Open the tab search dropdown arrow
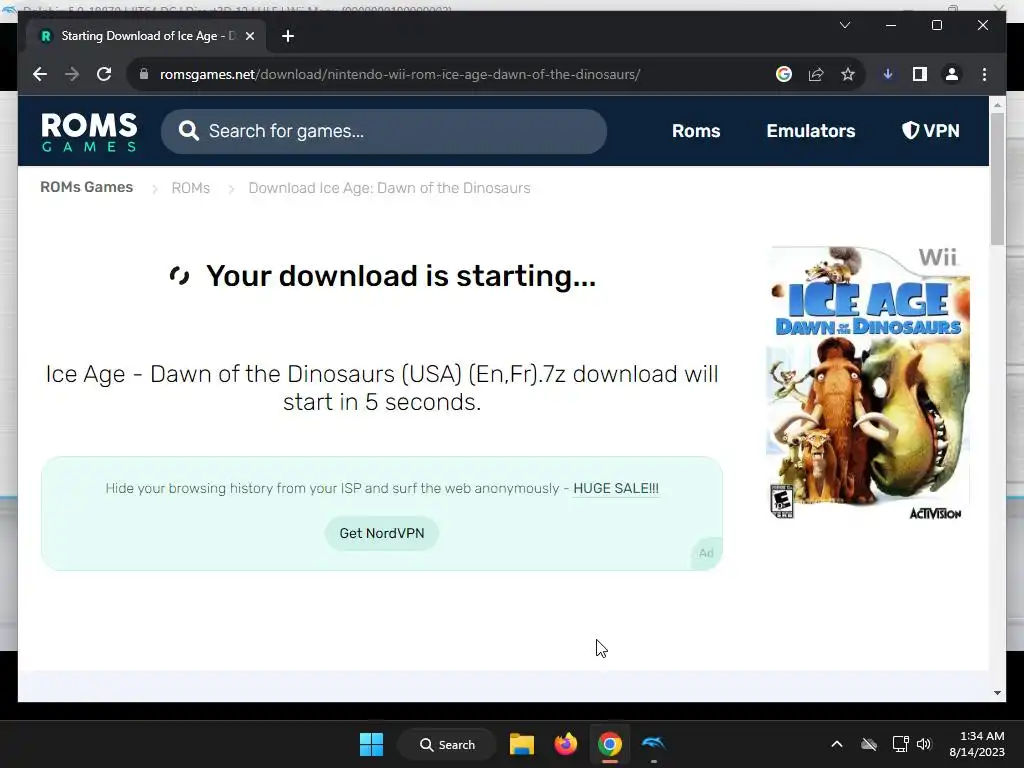This screenshot has height=768, width=1024. [x=844, y=25]
